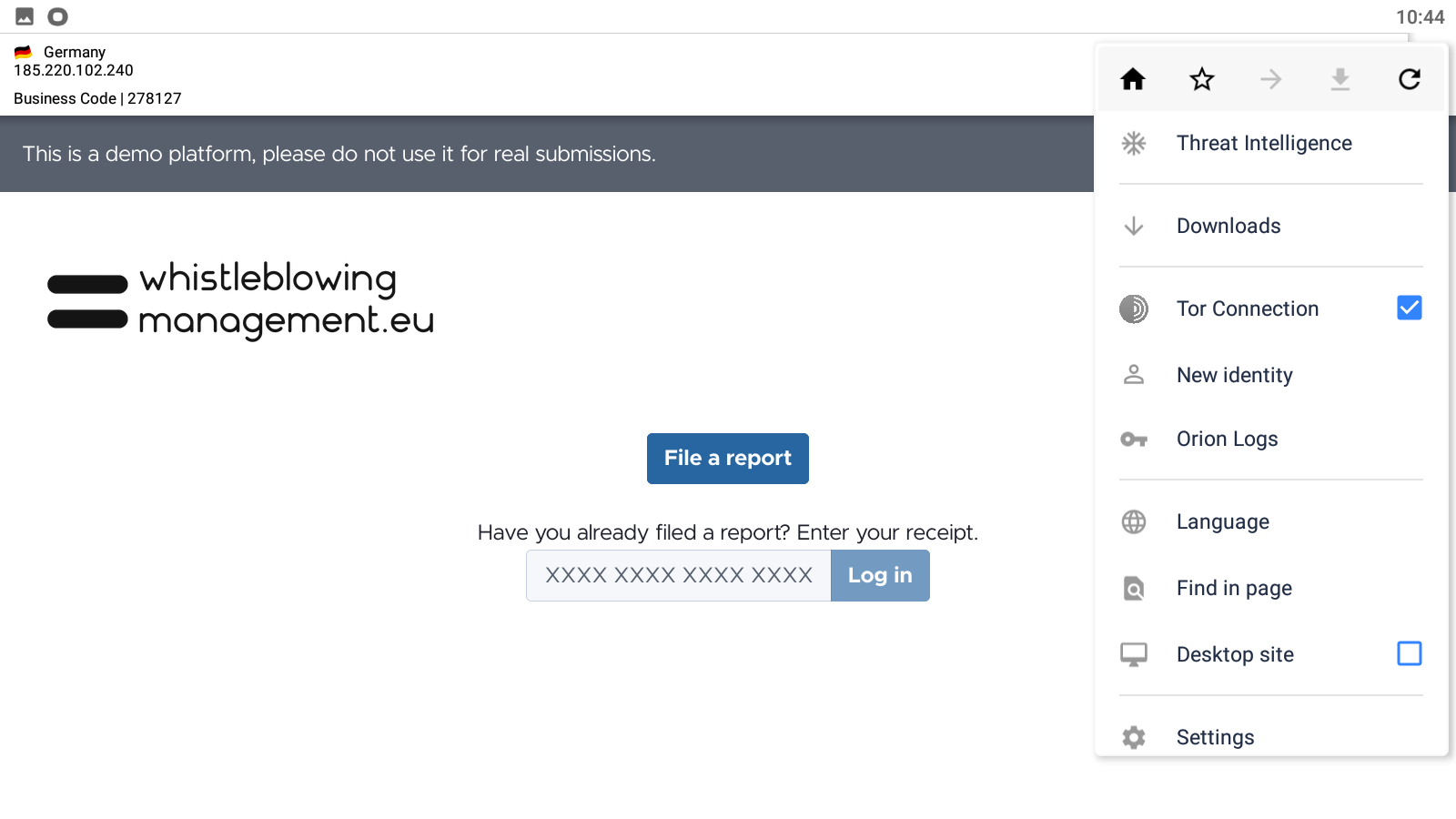Go to the browser home page icon
This screenshot has height=819, width=1456.
tap(1133, 79)
